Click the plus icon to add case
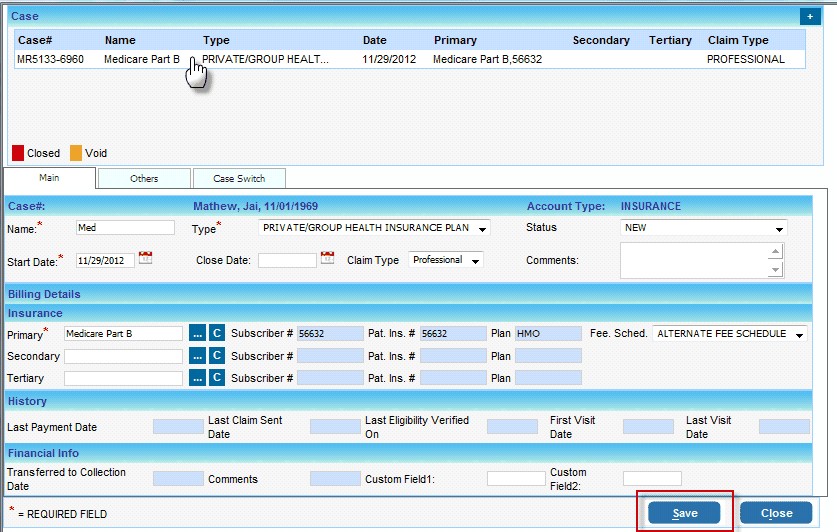The image size is (837, 532). 808,17
